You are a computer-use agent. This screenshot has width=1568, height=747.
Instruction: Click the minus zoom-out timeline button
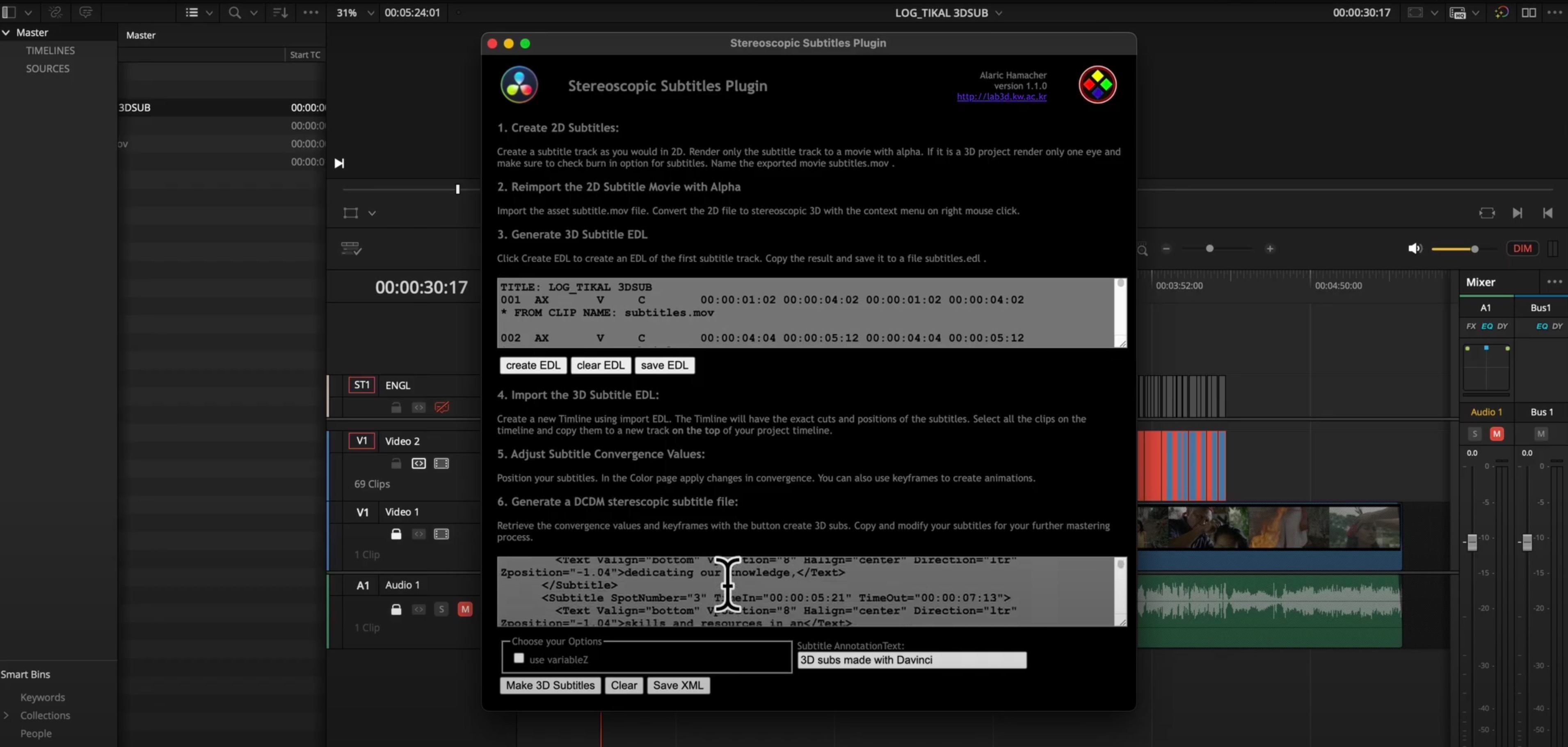[x=1166, y=248]
